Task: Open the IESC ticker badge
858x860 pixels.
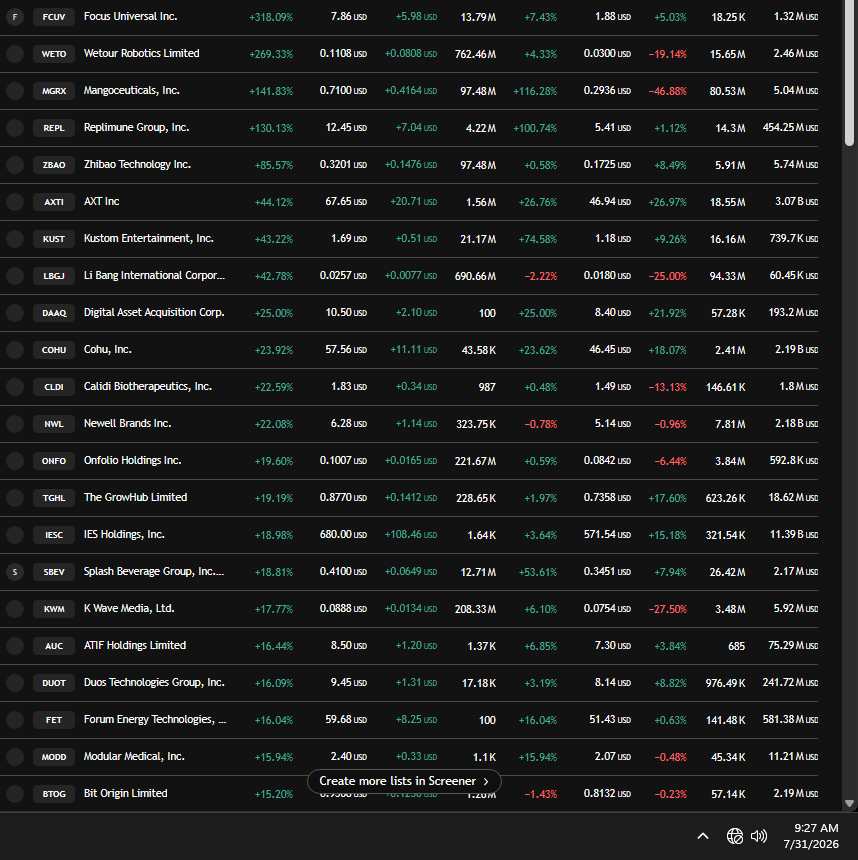Action: click(x=54, y=535)
